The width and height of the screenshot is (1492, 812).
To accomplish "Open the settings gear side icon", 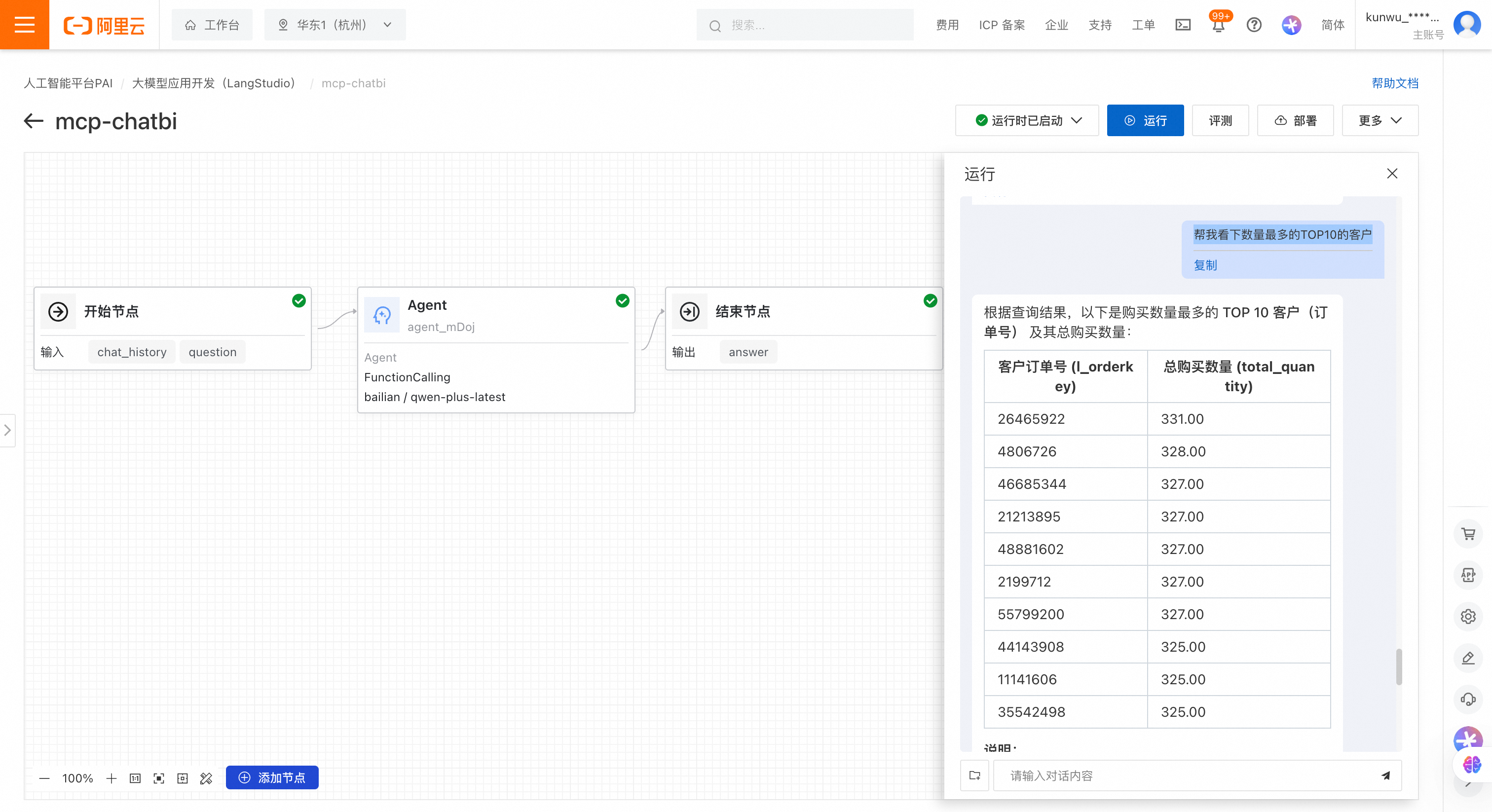I will pos(1468,616).
